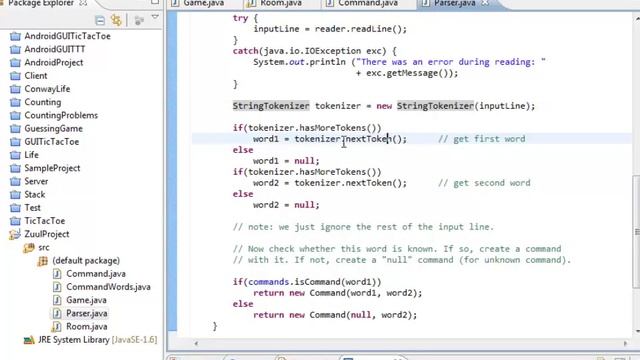Click the Parser.java file icon in the tree
This screenshot has width=640, height=360.
point(57,313)
